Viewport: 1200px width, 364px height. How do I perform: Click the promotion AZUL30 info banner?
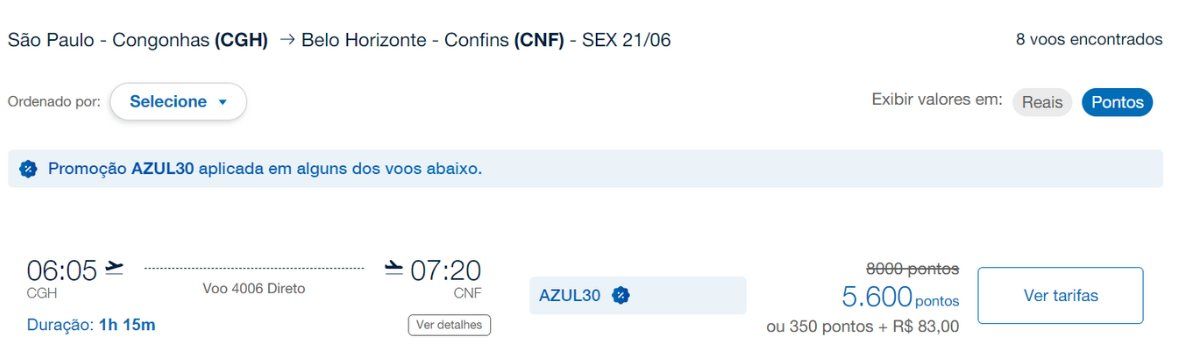(x=585, y=169)
